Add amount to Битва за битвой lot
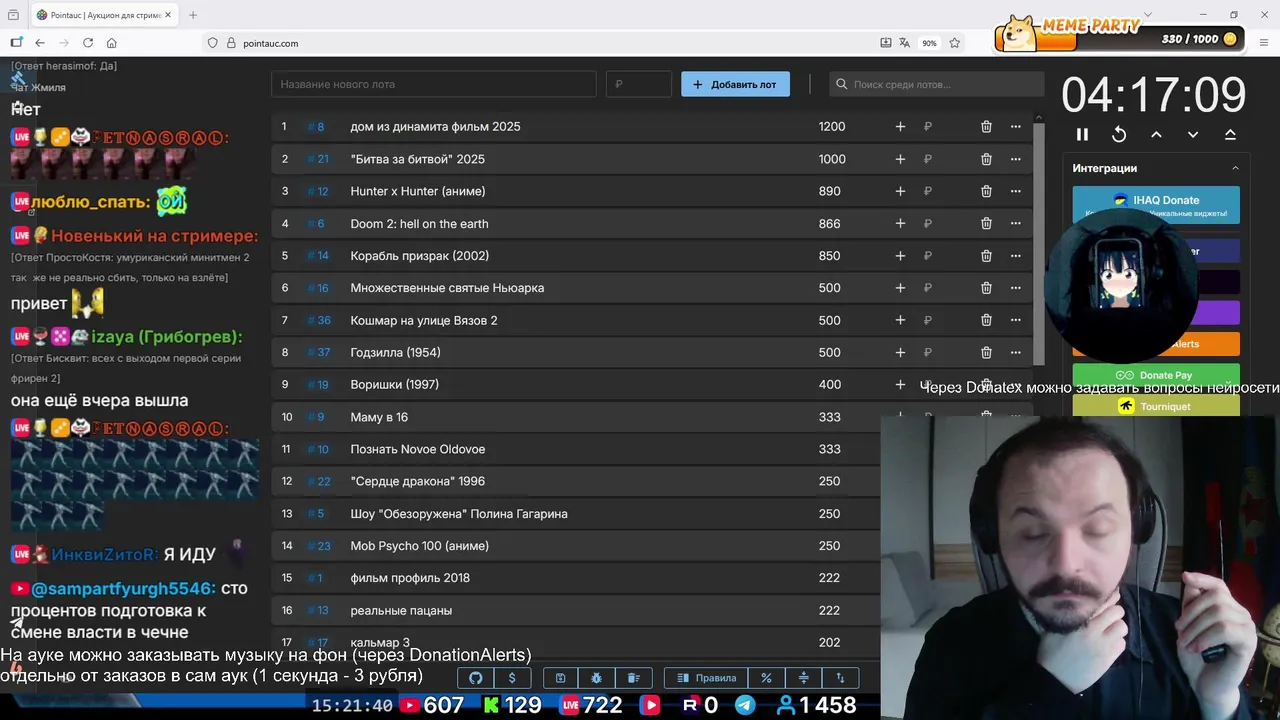Viewport: 1280px width, 720px height. tap(900, 159)
